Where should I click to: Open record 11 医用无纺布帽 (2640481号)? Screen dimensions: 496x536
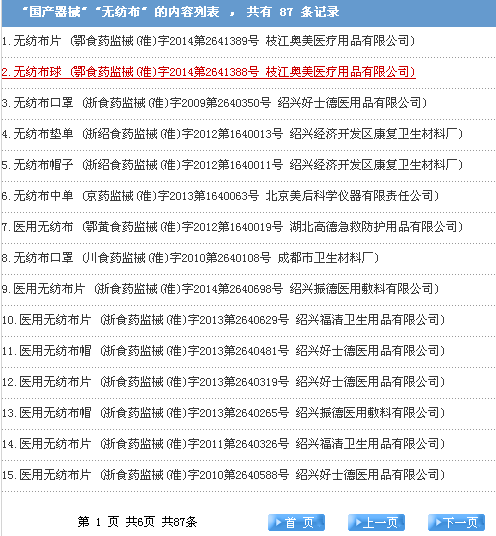tap(223, 351)
